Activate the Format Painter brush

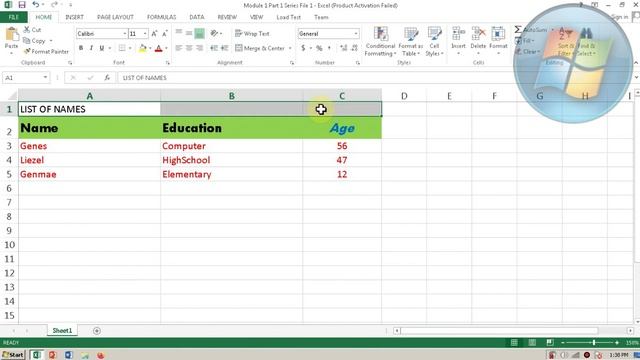click(27, 51)
